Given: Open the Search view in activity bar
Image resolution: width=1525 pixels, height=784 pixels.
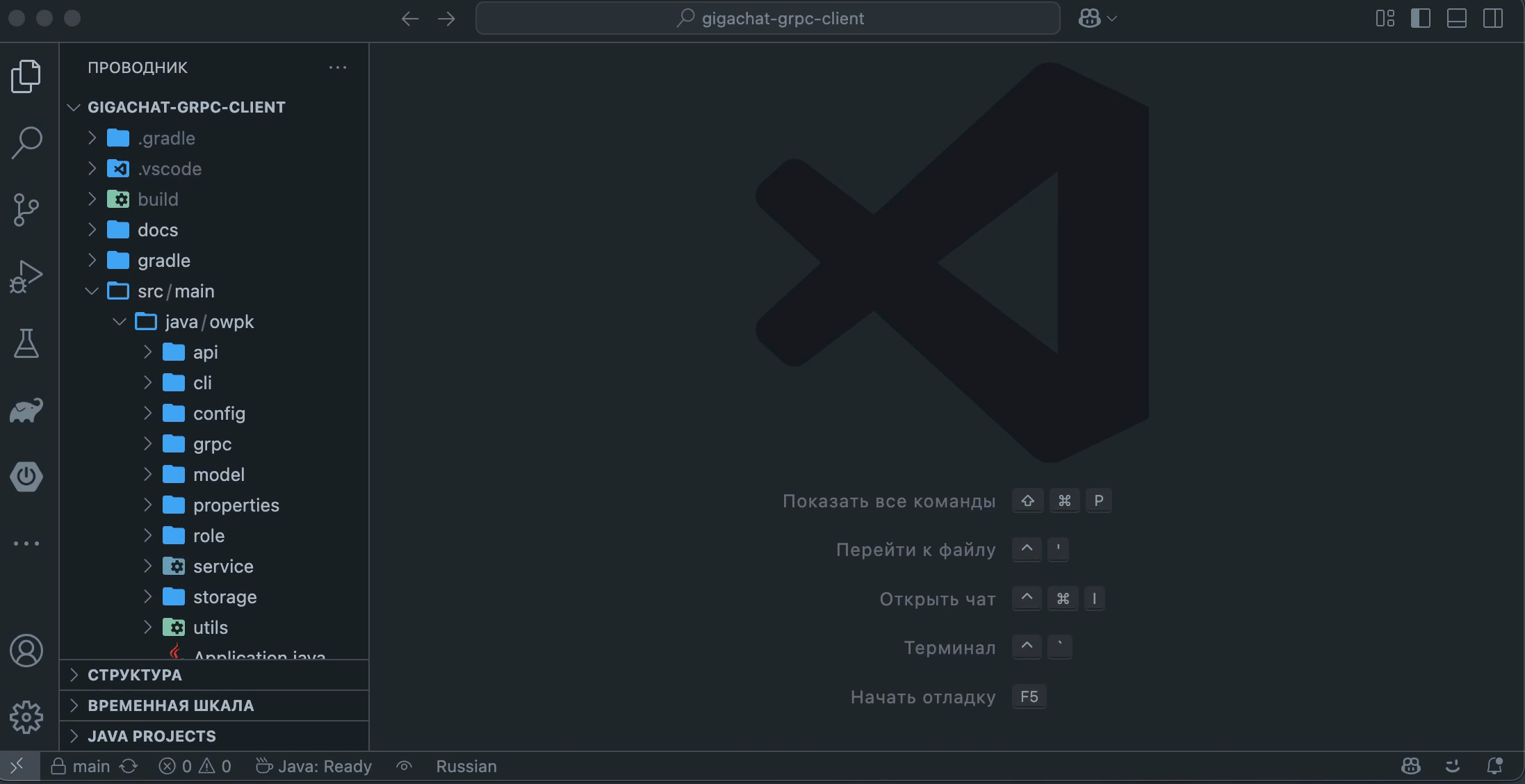Looking at the screenshot, I should [x=26, y=142].
